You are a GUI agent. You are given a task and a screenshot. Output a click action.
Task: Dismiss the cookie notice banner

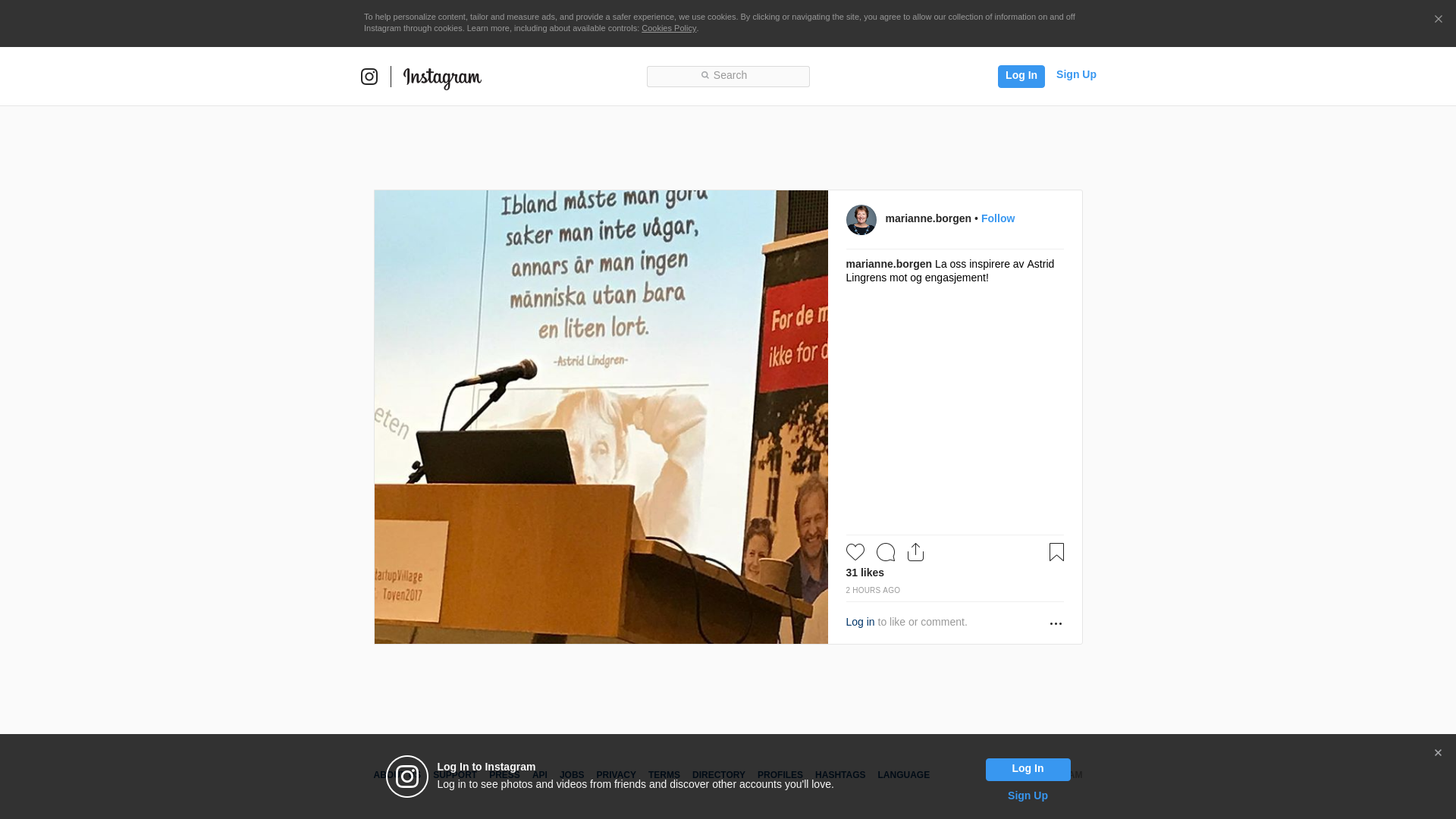click(x=1438, y=19)
